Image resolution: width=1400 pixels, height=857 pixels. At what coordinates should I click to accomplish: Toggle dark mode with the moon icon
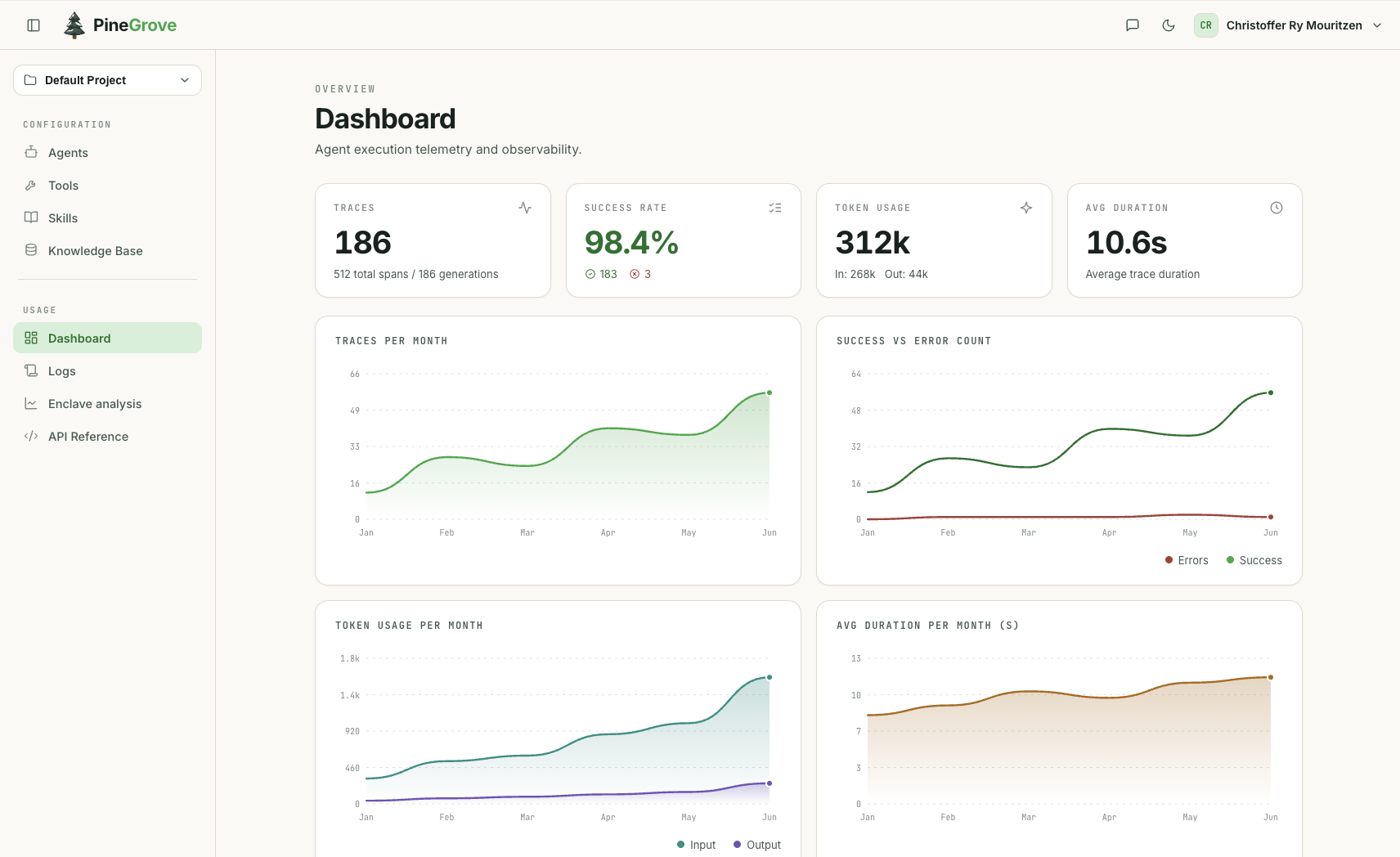pyautogui.click(x=1169, y=25)
